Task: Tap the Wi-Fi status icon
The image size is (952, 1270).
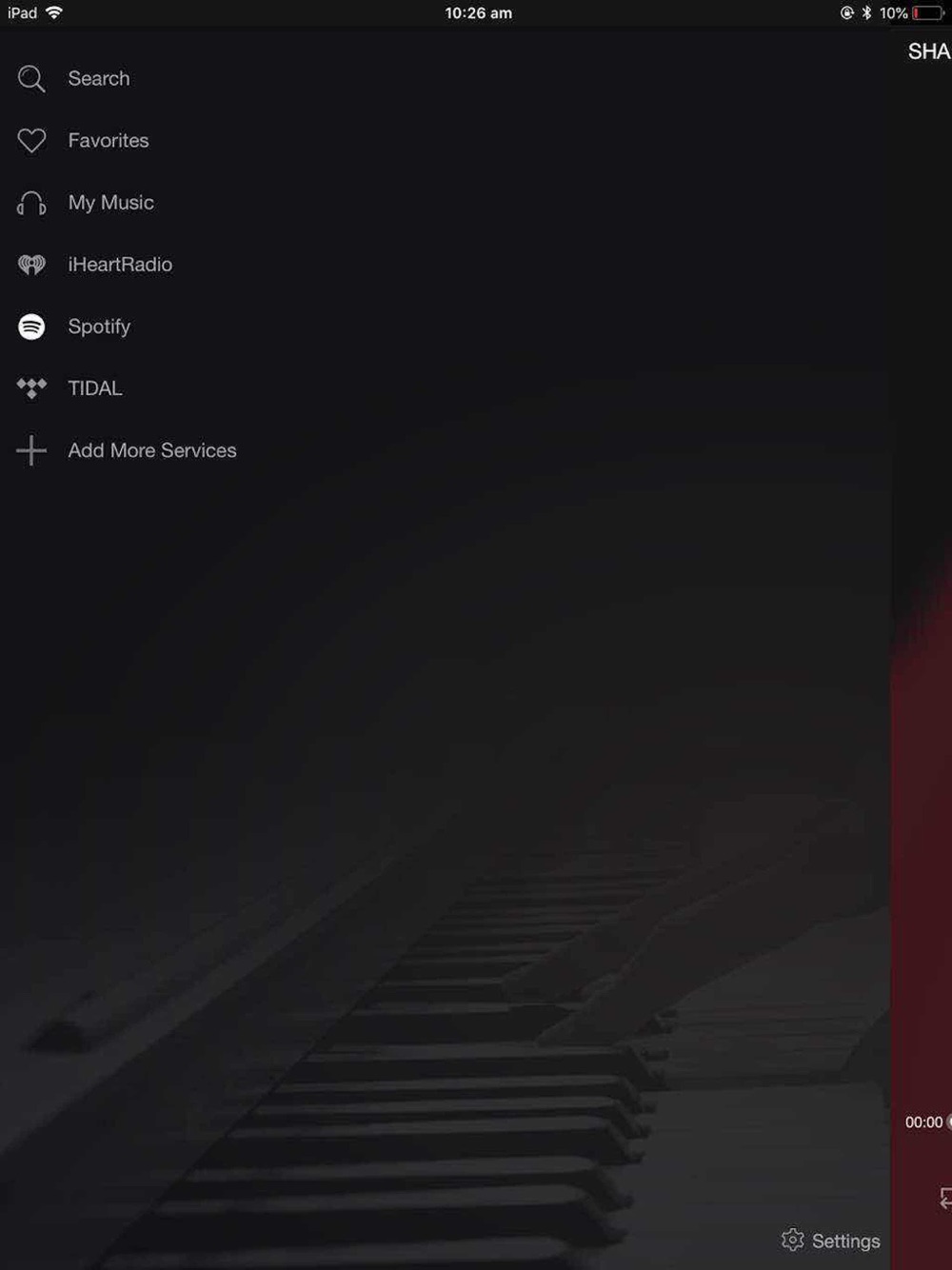Action: (54, 12)
